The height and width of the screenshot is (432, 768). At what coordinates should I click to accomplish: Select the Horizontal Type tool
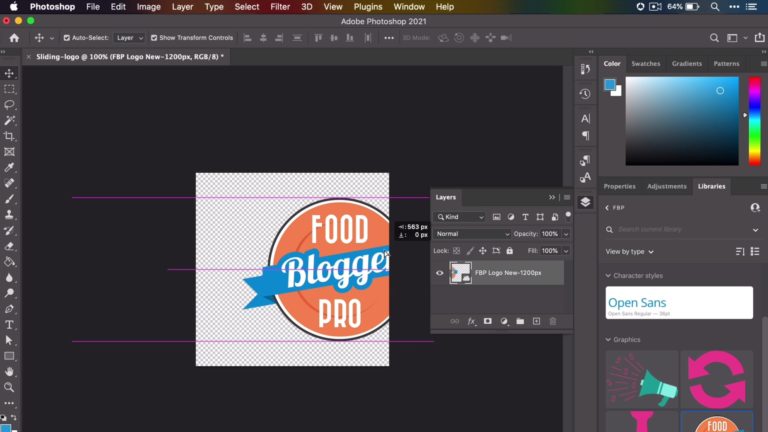click(x=9, y=325)
